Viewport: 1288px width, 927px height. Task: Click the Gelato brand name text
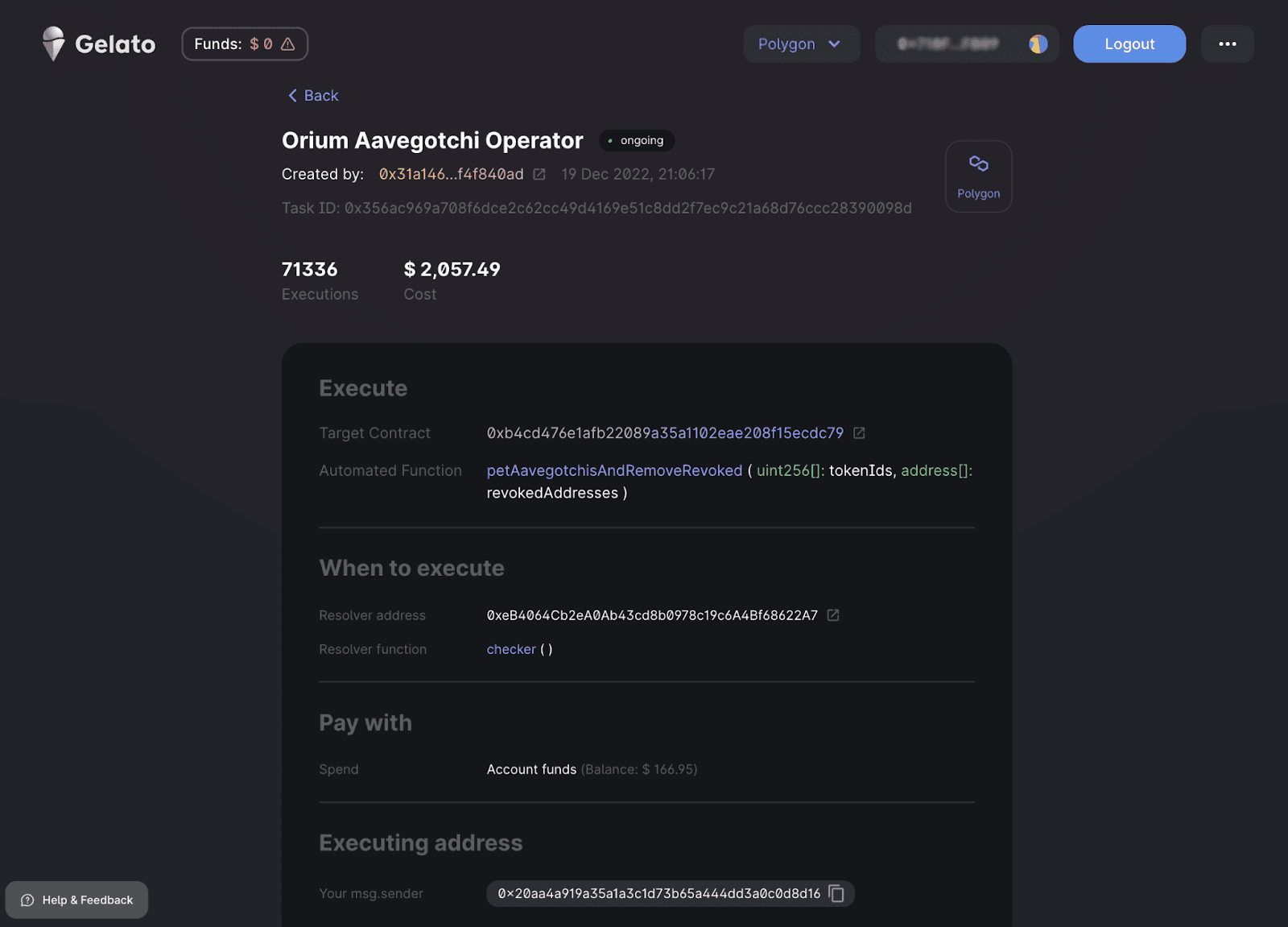(115, 44)
